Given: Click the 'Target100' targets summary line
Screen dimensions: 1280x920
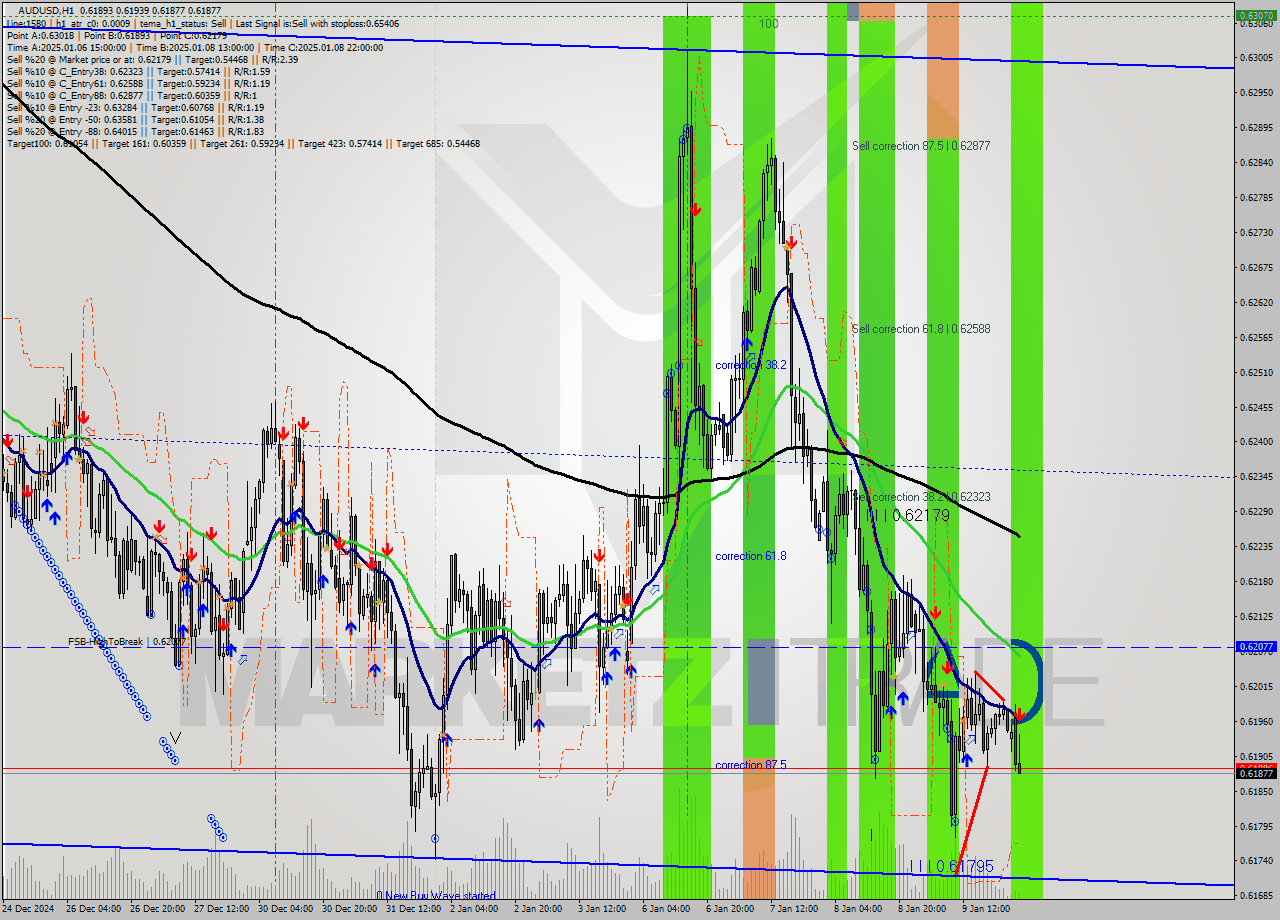Looking at the screenshot, I should click(x=243, y=143).
